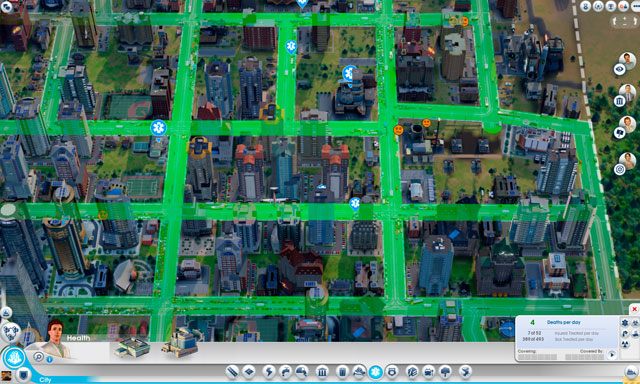
Task: Open the Zones menu
Action: [249, 371]
